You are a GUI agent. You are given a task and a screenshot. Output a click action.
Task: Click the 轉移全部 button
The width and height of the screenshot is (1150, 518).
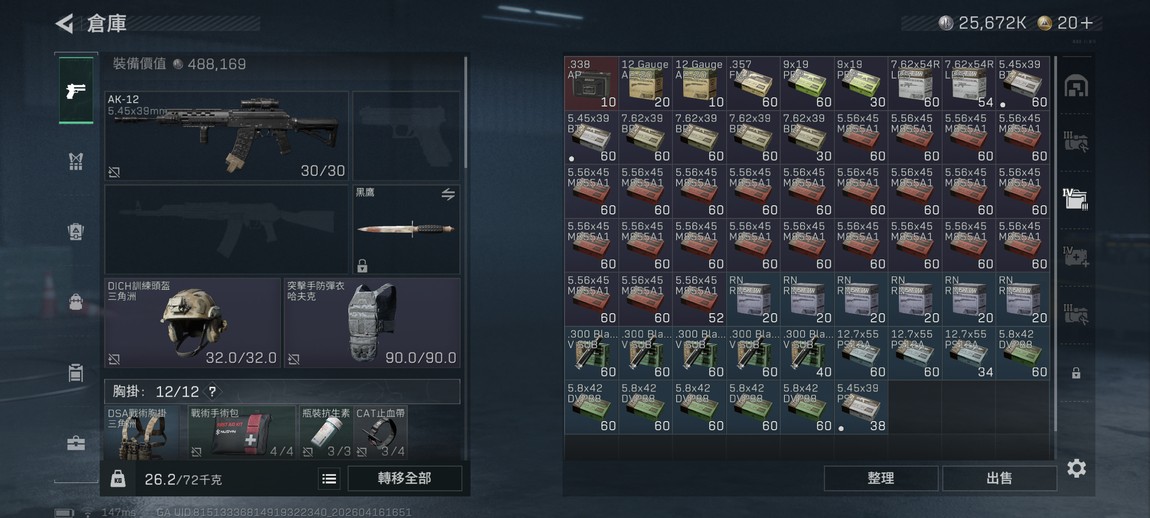tap(405, 478)
